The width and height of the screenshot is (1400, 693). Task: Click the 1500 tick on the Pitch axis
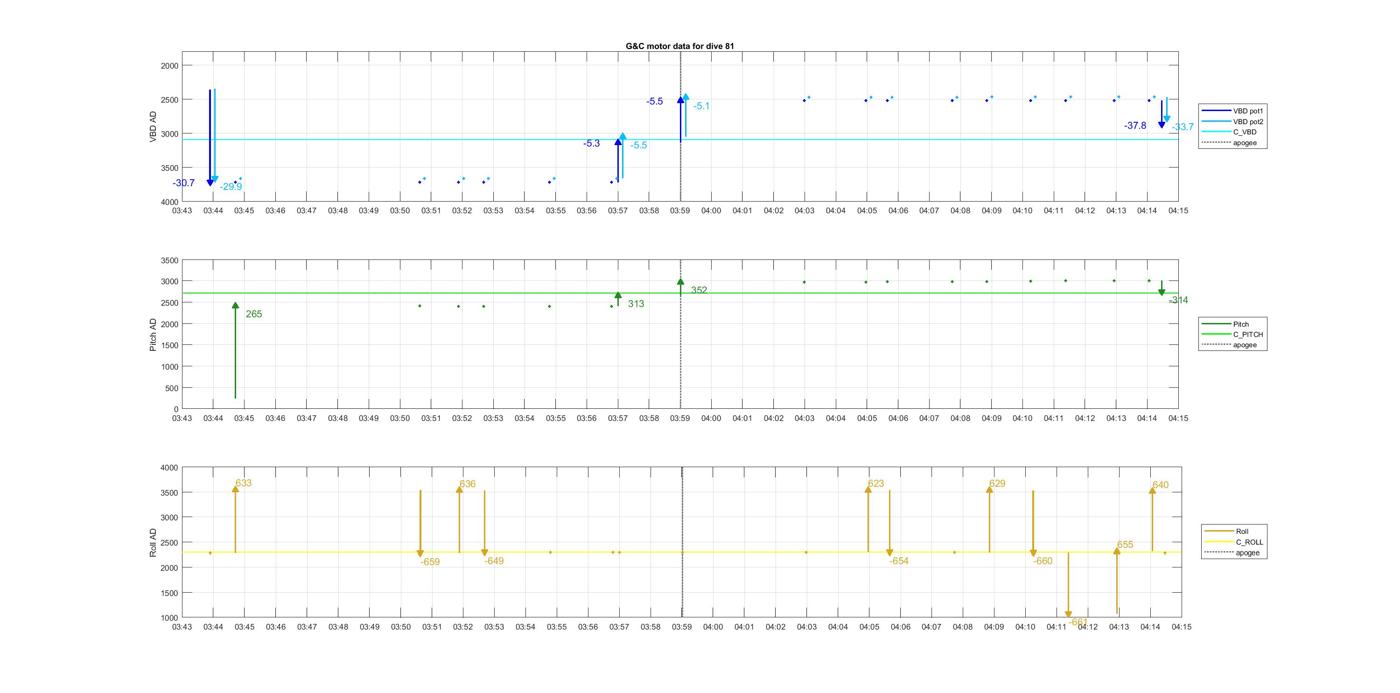pos(170,345)
